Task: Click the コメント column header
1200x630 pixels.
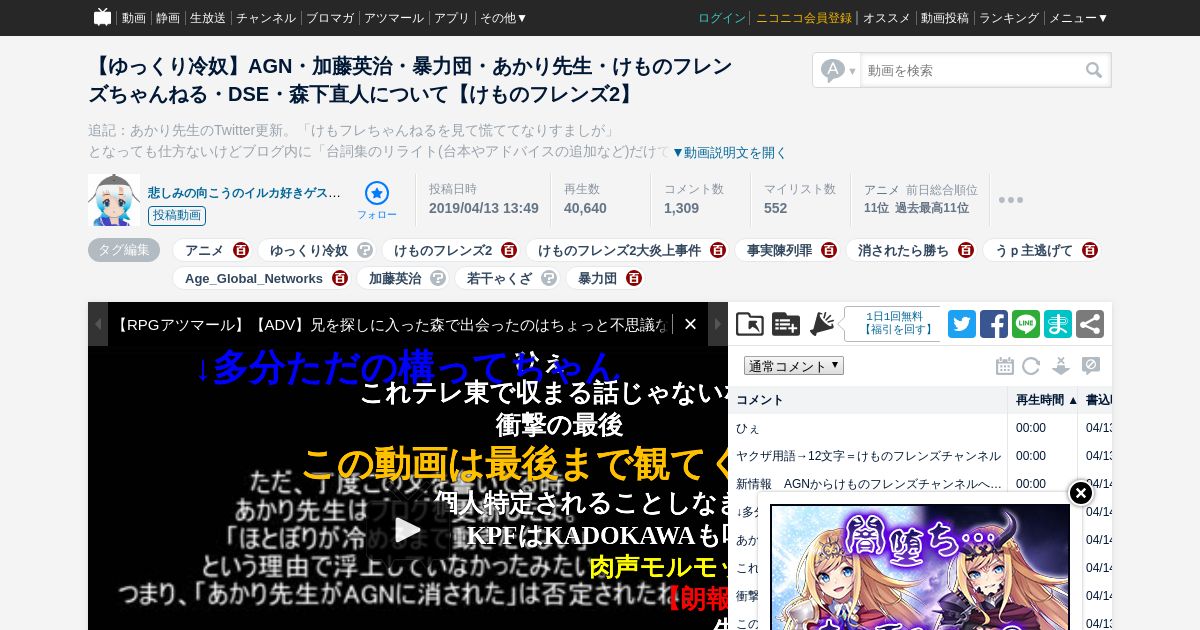Action: pyautogui.click(x=868, y=400)
